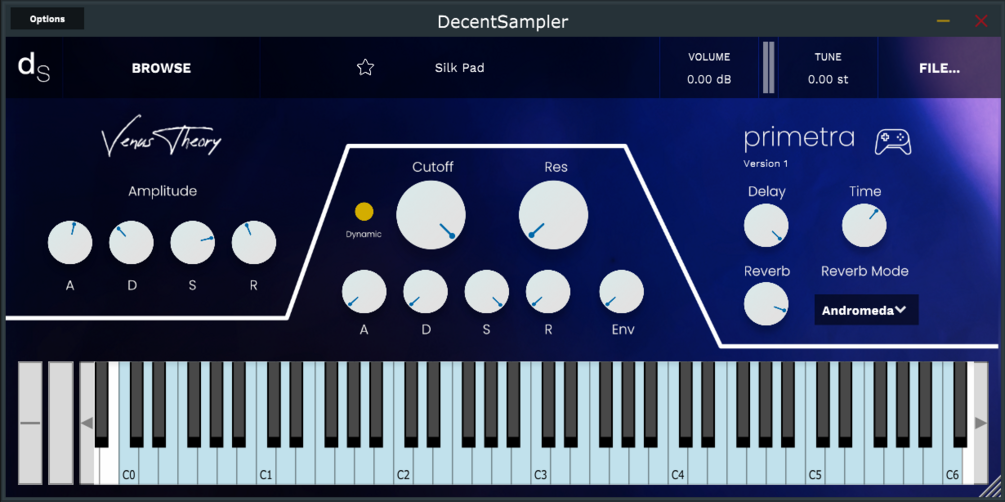Screen dimensions: 1005x502
Task: Click the game controller icon
Action: pos(893,142)
